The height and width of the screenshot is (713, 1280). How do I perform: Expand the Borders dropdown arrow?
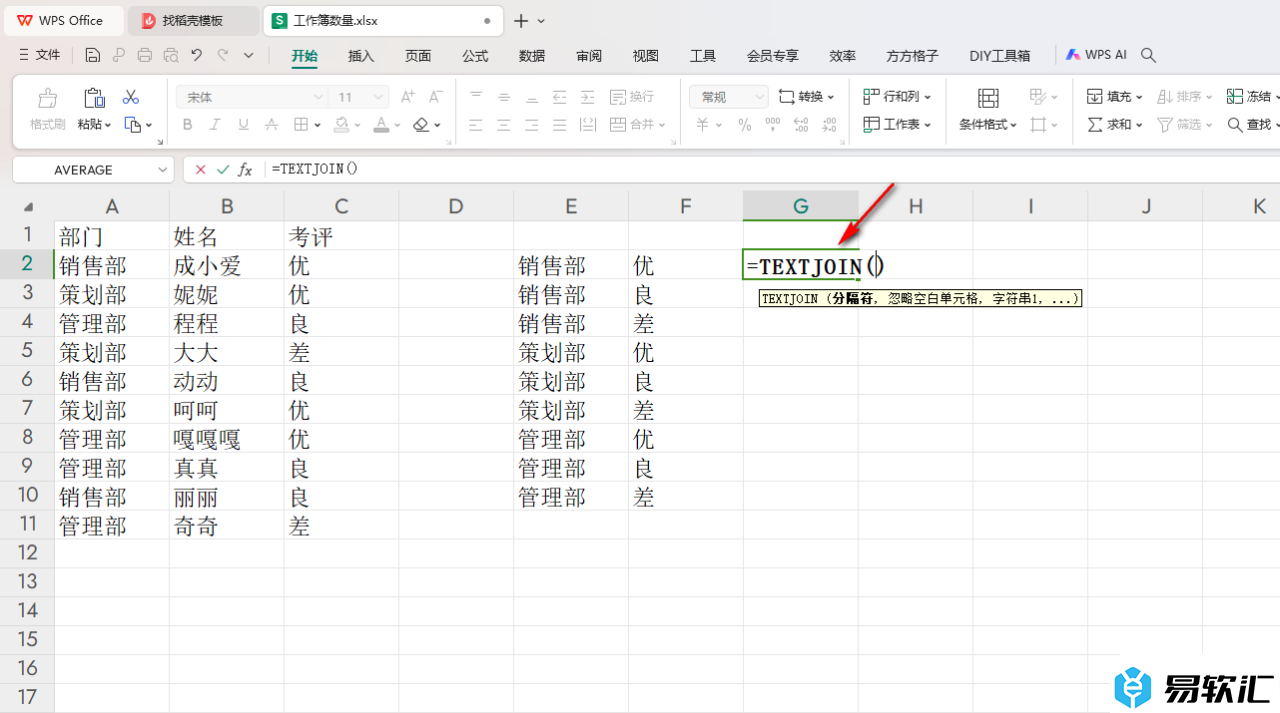tap(317, 125)
